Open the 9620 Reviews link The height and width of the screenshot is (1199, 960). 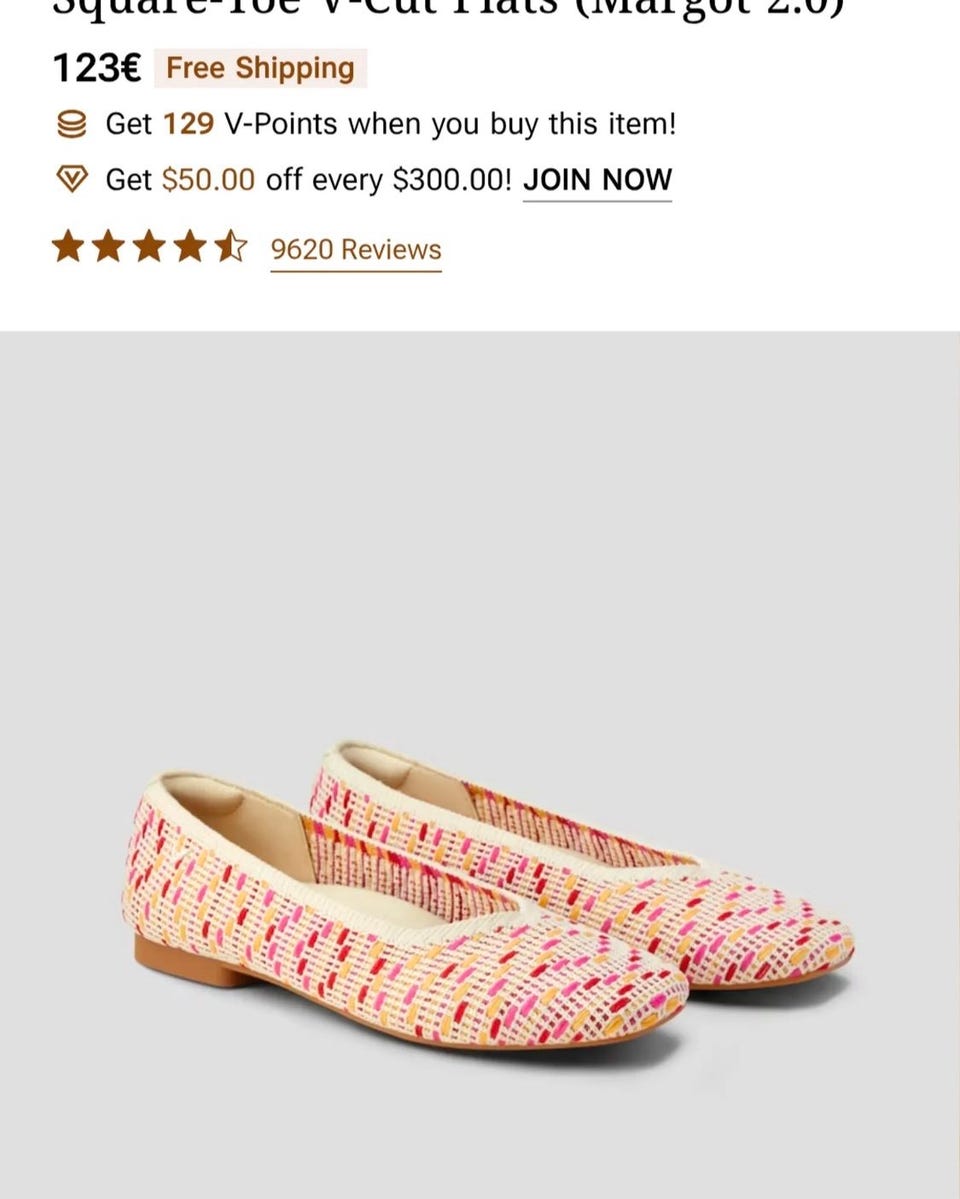coord(356,250)
